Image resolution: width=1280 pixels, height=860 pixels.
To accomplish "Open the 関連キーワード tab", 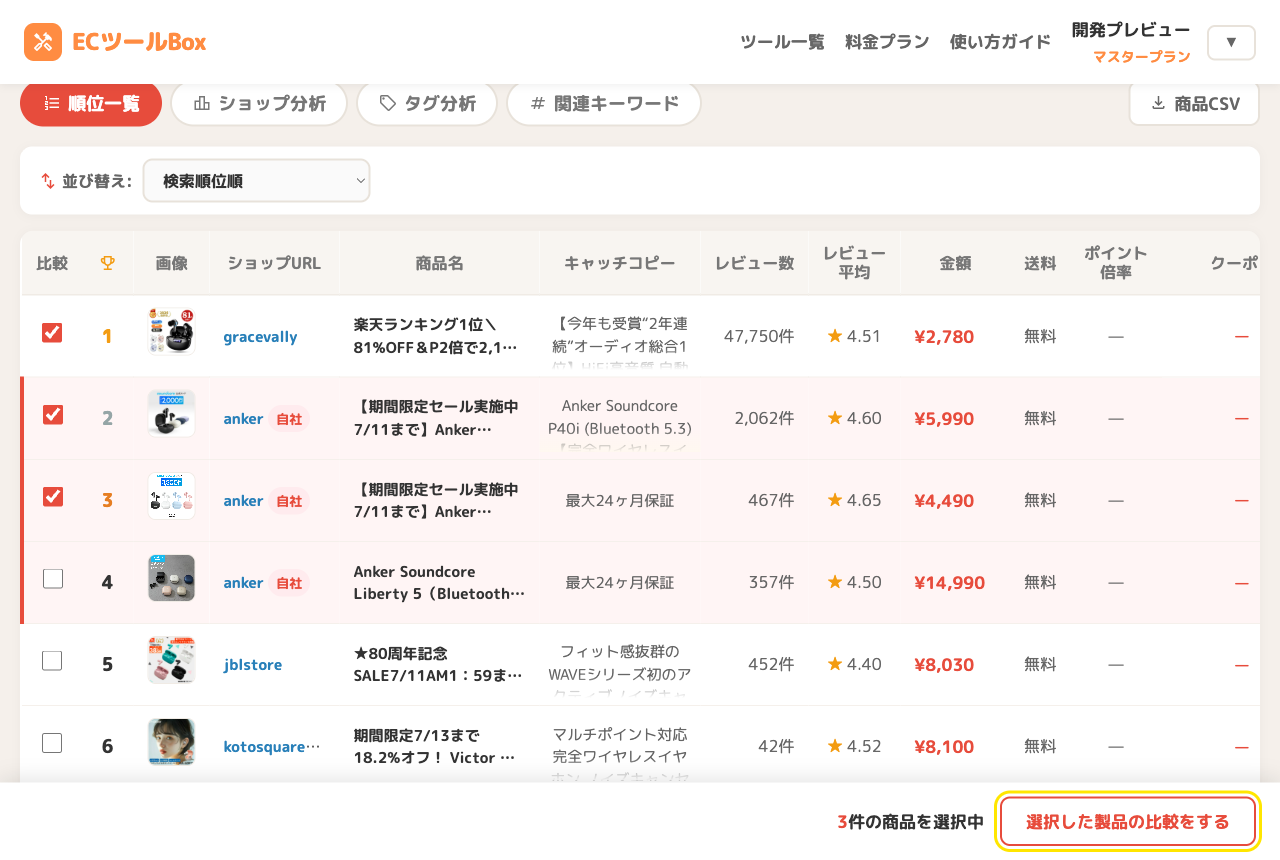I will point(604,103).
